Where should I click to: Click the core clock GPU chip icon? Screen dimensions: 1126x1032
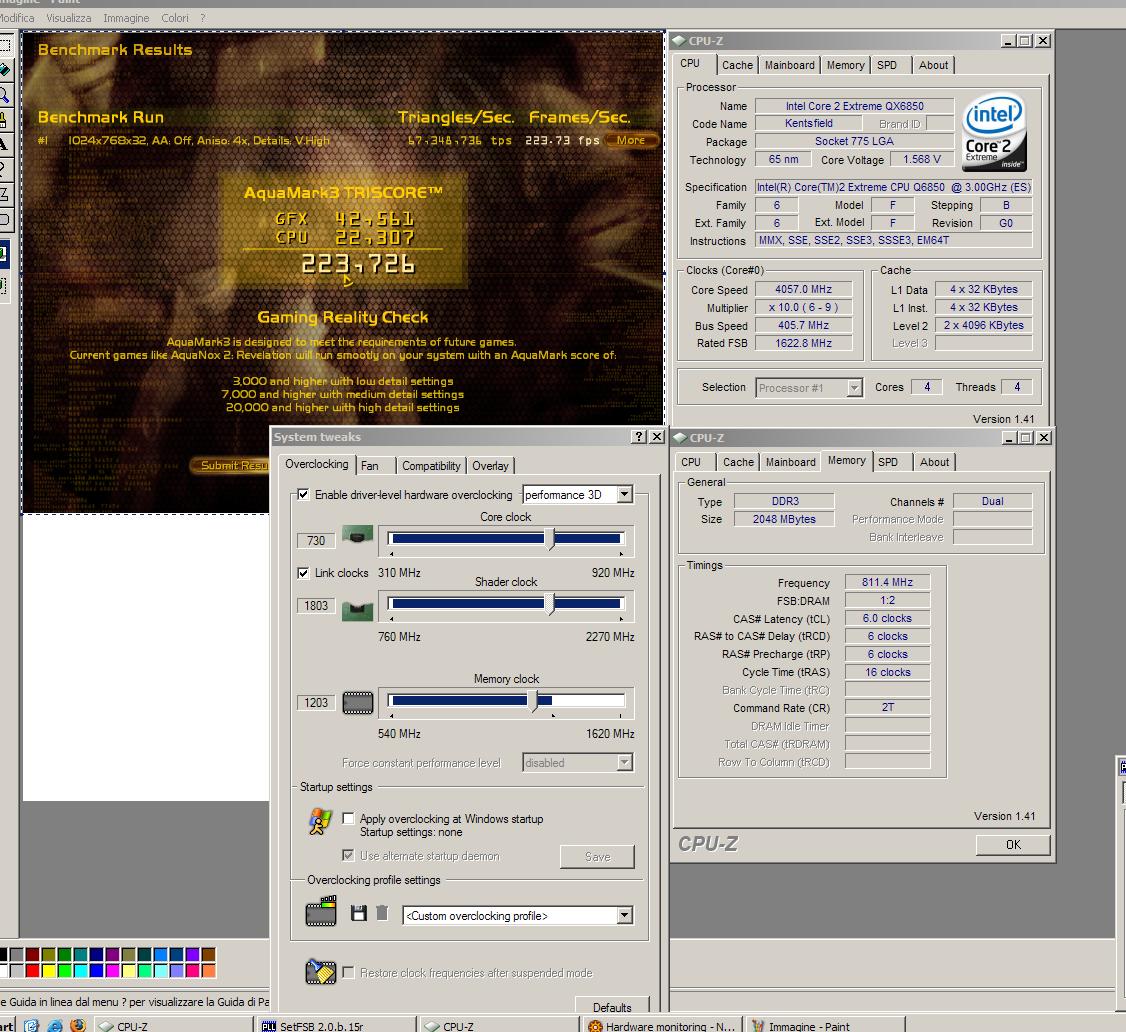pos(357,534)
